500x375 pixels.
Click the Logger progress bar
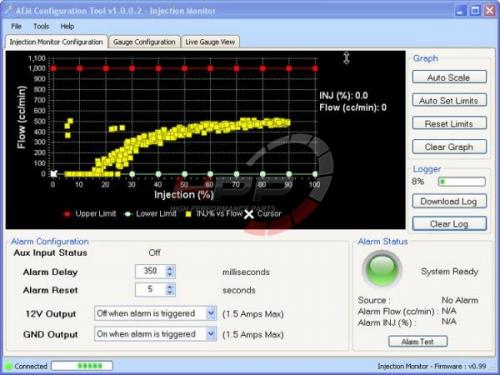462,182
